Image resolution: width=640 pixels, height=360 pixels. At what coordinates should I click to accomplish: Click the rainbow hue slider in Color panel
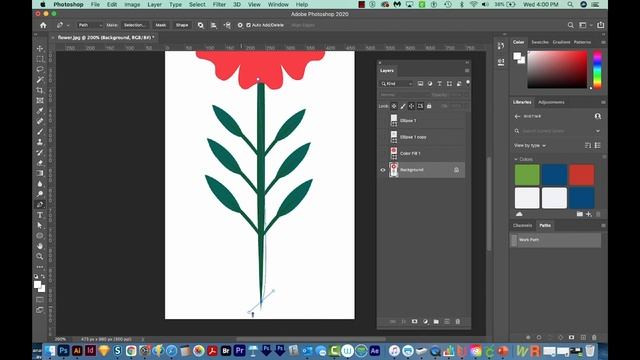(x=597, y=69)
